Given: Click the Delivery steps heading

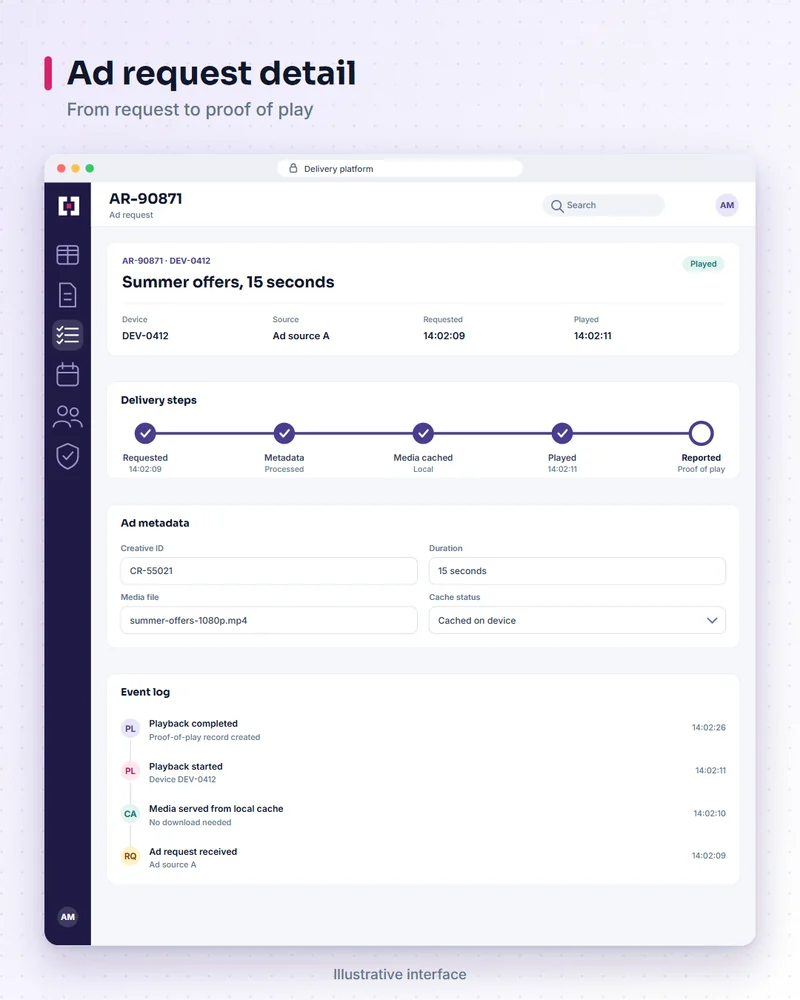Looking at the screenshot, I should point(159,401).
